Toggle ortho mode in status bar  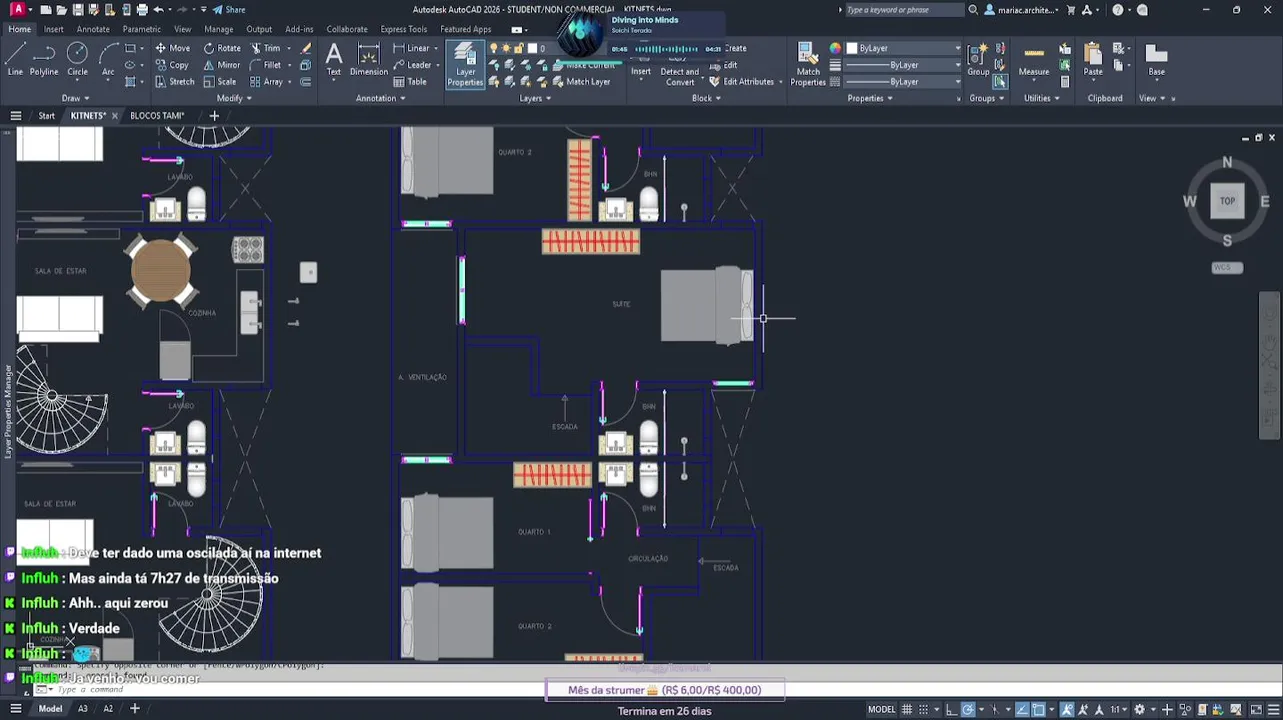(x=953, y=709)
